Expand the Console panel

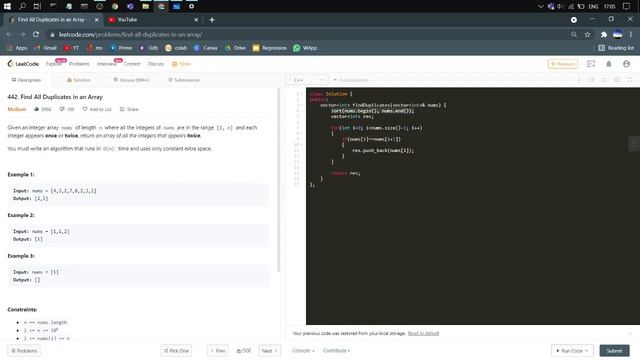pos(303,351)
